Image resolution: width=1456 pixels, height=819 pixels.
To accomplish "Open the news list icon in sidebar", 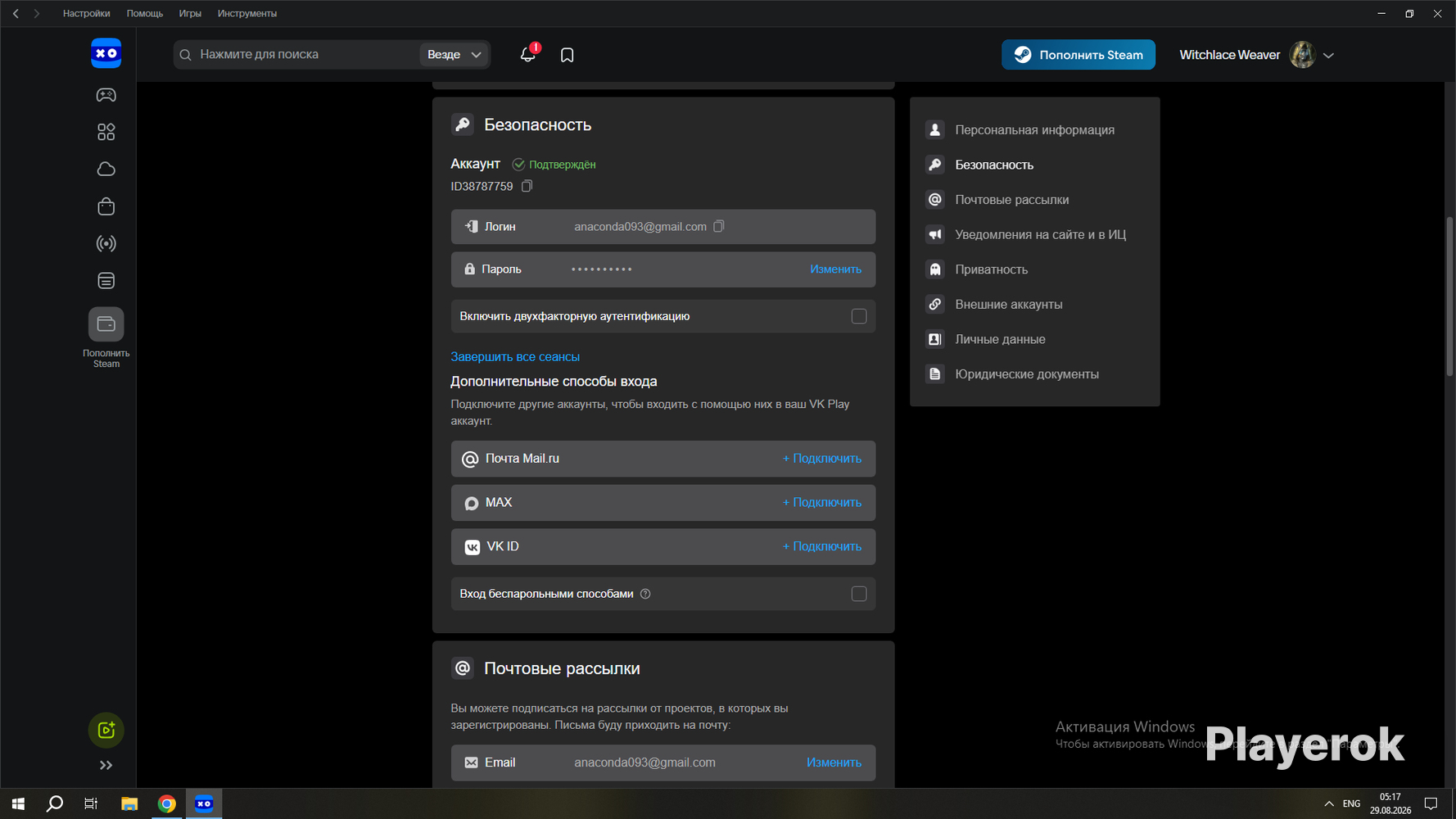I will [106, 281].
